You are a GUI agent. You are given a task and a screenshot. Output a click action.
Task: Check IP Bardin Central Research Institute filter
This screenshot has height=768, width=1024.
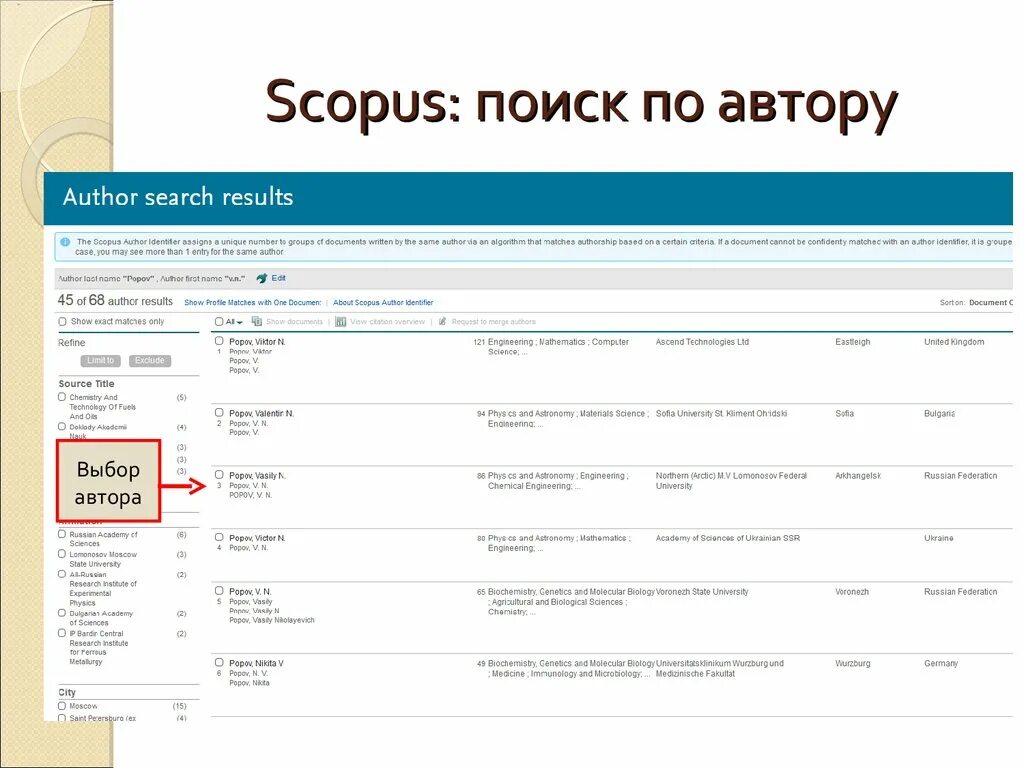pos(62,633)
